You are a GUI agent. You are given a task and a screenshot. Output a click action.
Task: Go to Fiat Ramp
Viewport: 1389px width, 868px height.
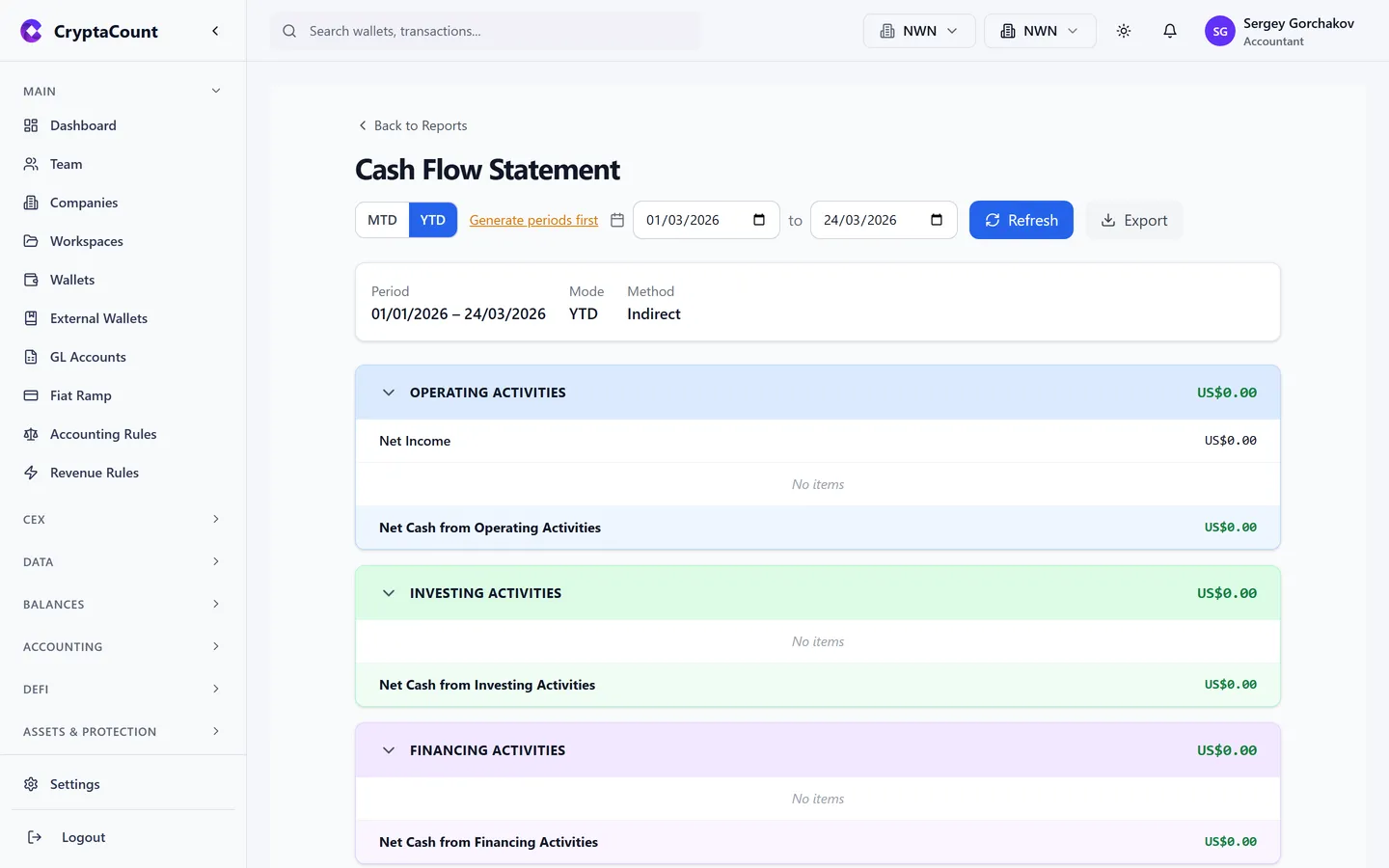(123, 395)
